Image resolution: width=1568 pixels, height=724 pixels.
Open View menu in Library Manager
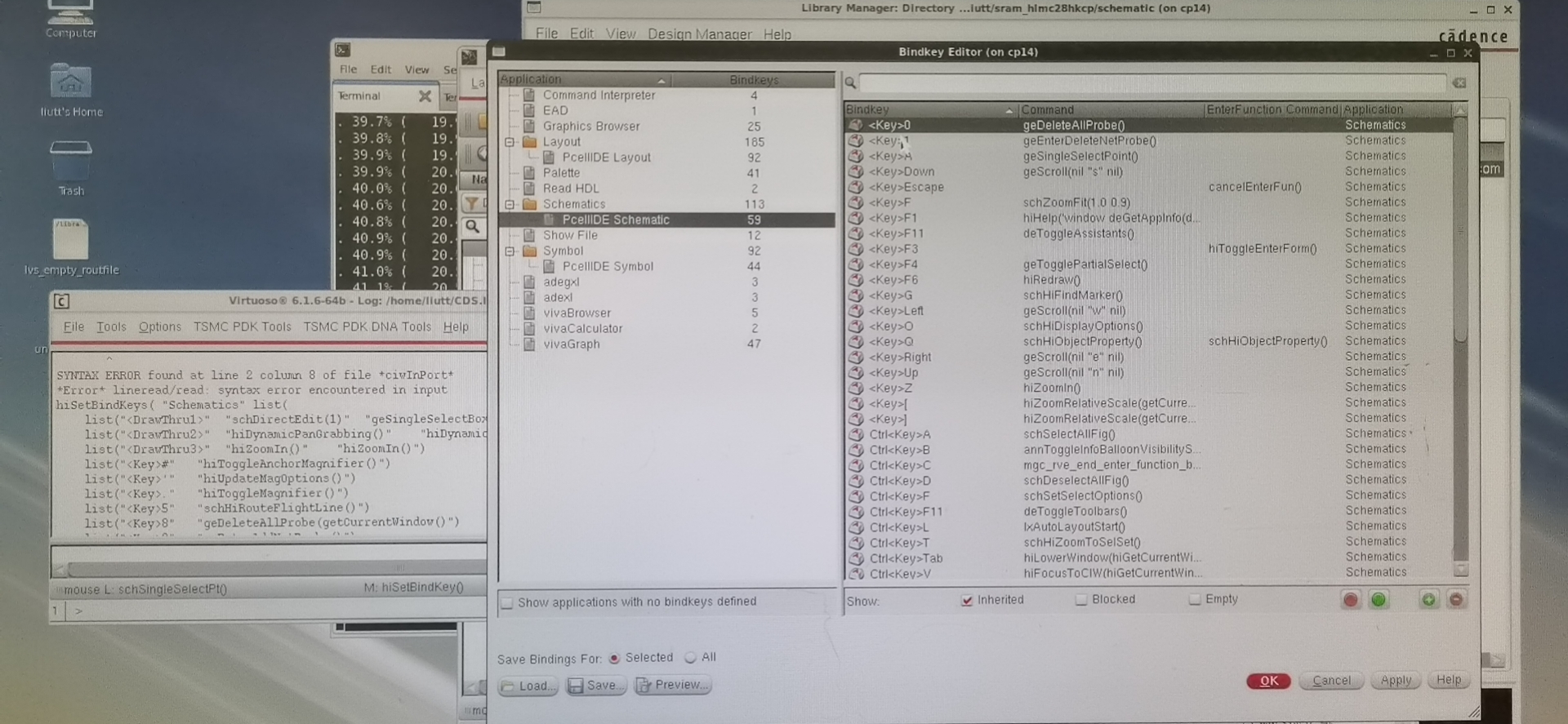click(621, 34)
